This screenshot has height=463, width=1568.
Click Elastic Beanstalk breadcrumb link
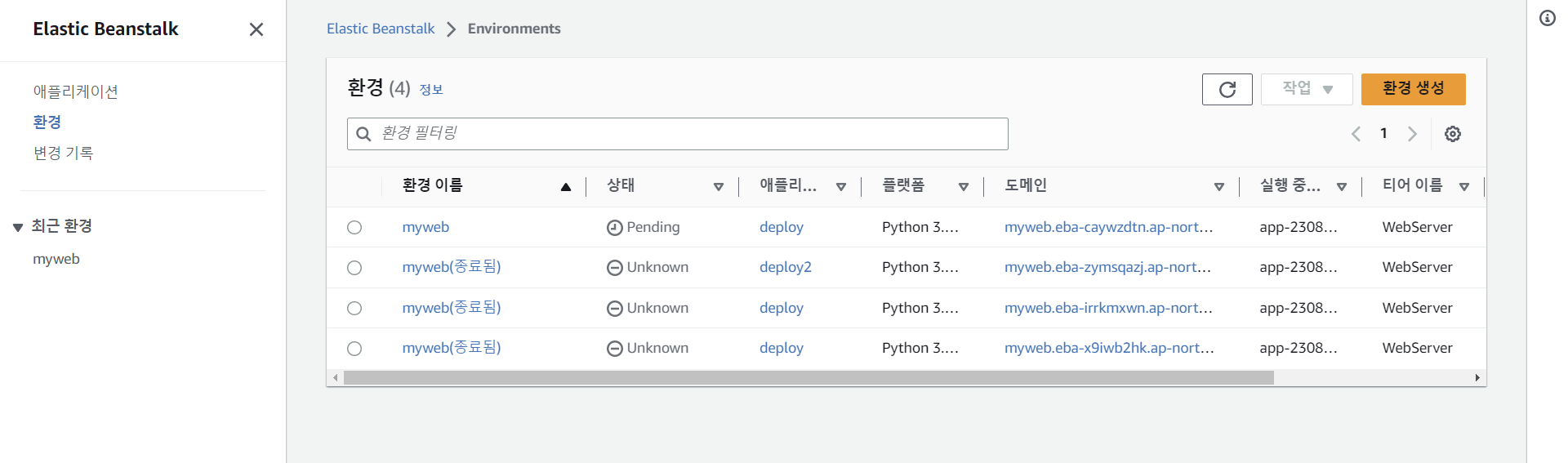click(x=381, y=29)
